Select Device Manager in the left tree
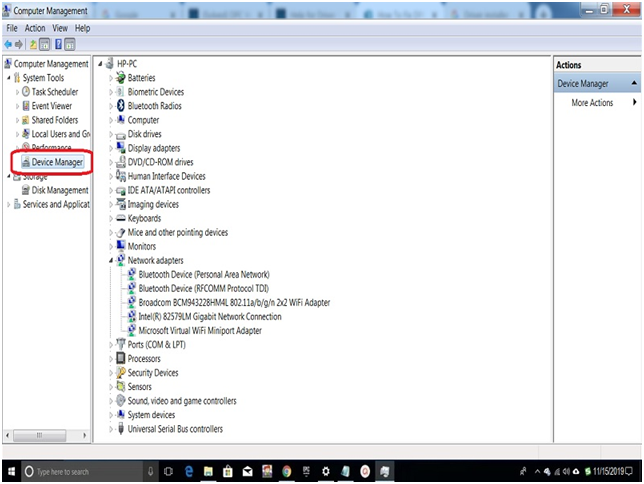 (x=57, y=162)
